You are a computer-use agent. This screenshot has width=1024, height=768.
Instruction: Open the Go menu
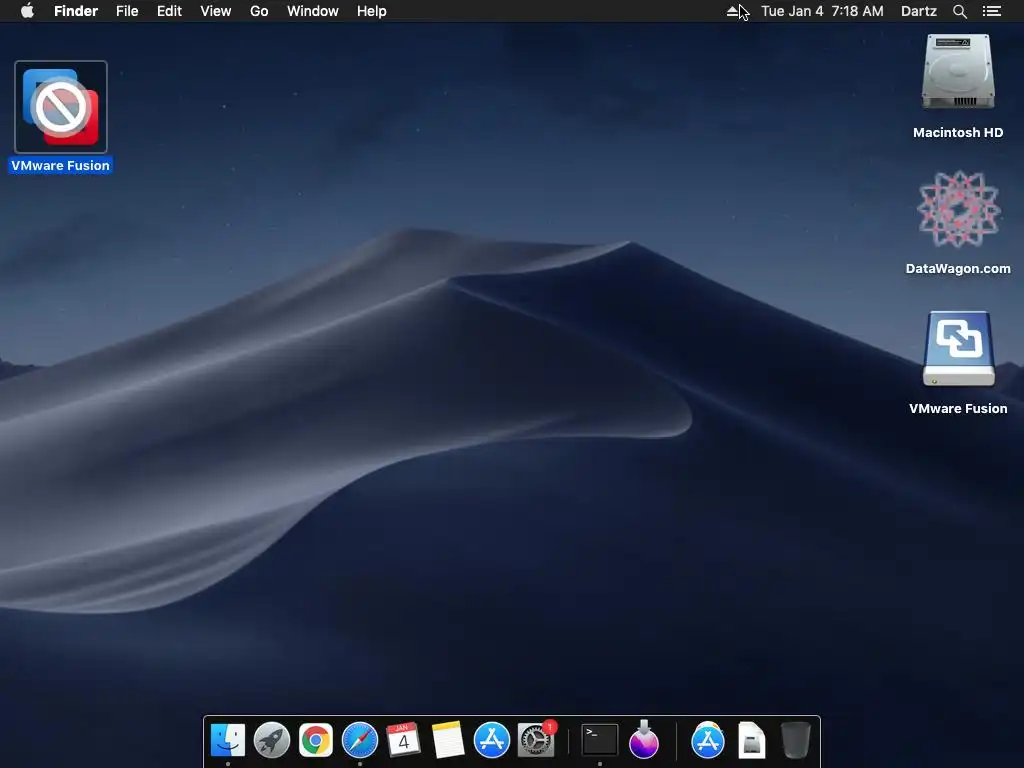tap(259, 11)
